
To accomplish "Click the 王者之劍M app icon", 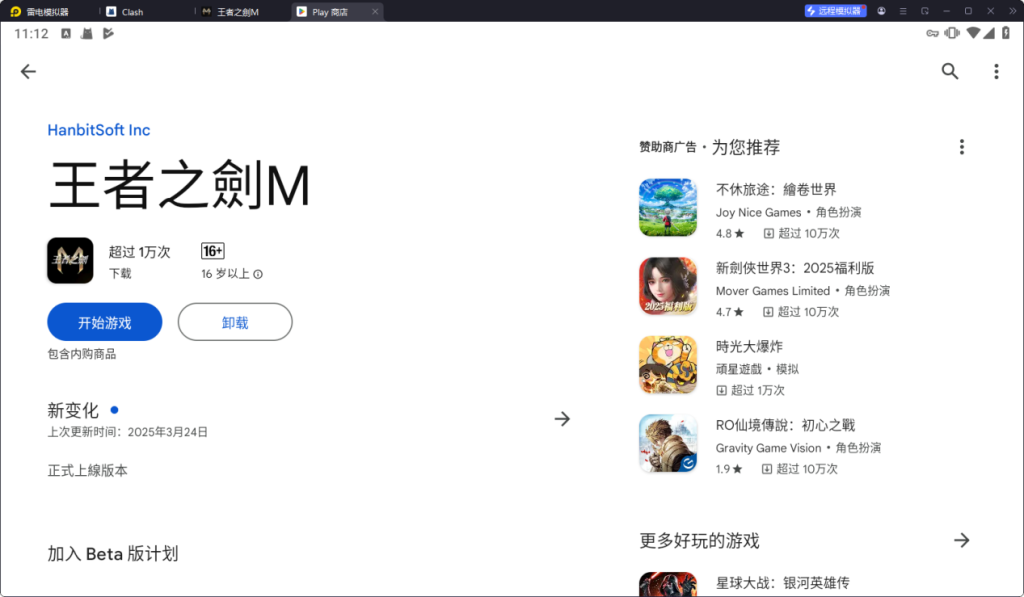I will 70,260.
